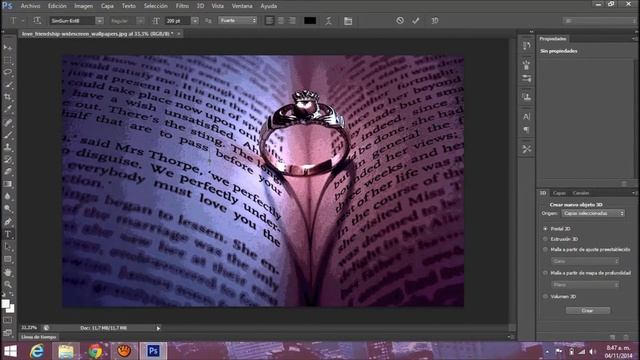Select the Crop tool
The width and height of the screenshot is (640, 360).
coord(8,97)
